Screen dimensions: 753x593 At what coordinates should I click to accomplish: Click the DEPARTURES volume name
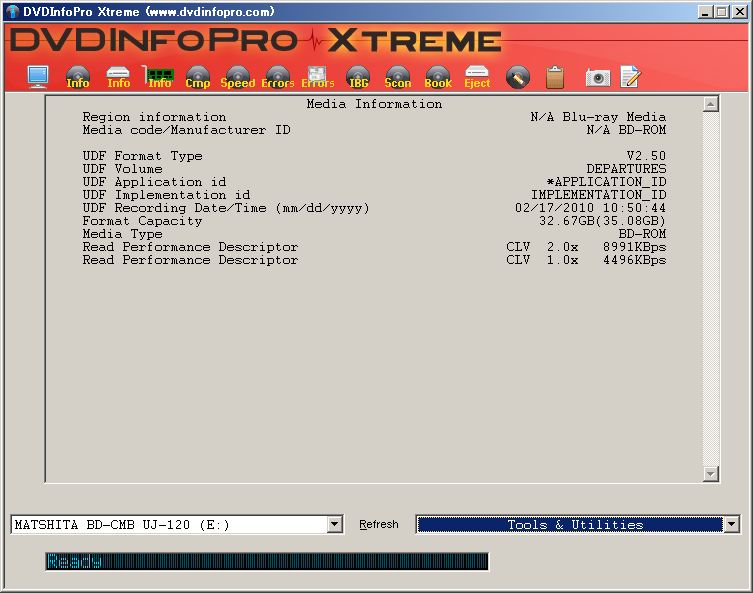[x=626, y=169]
